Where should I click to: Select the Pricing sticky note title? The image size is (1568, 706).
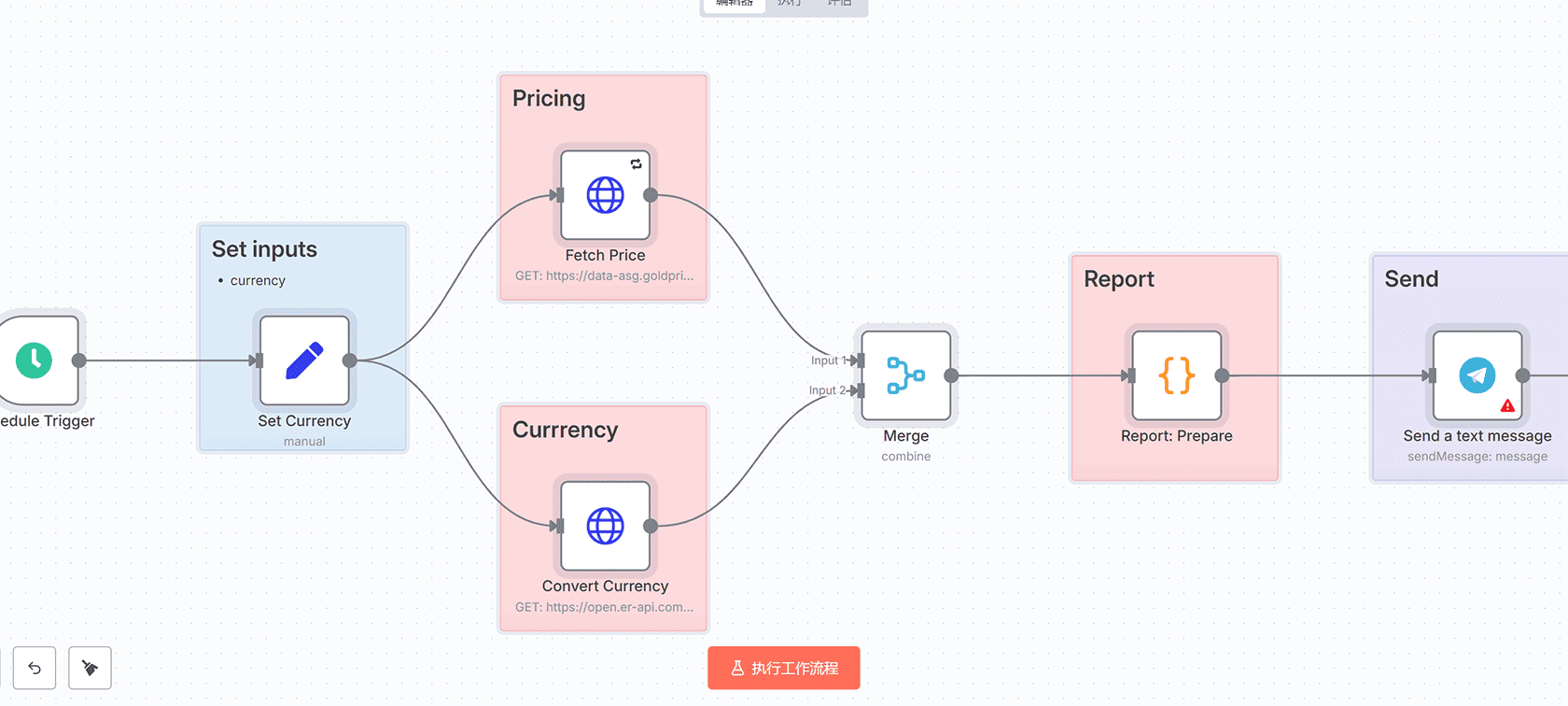click(549, 99)
